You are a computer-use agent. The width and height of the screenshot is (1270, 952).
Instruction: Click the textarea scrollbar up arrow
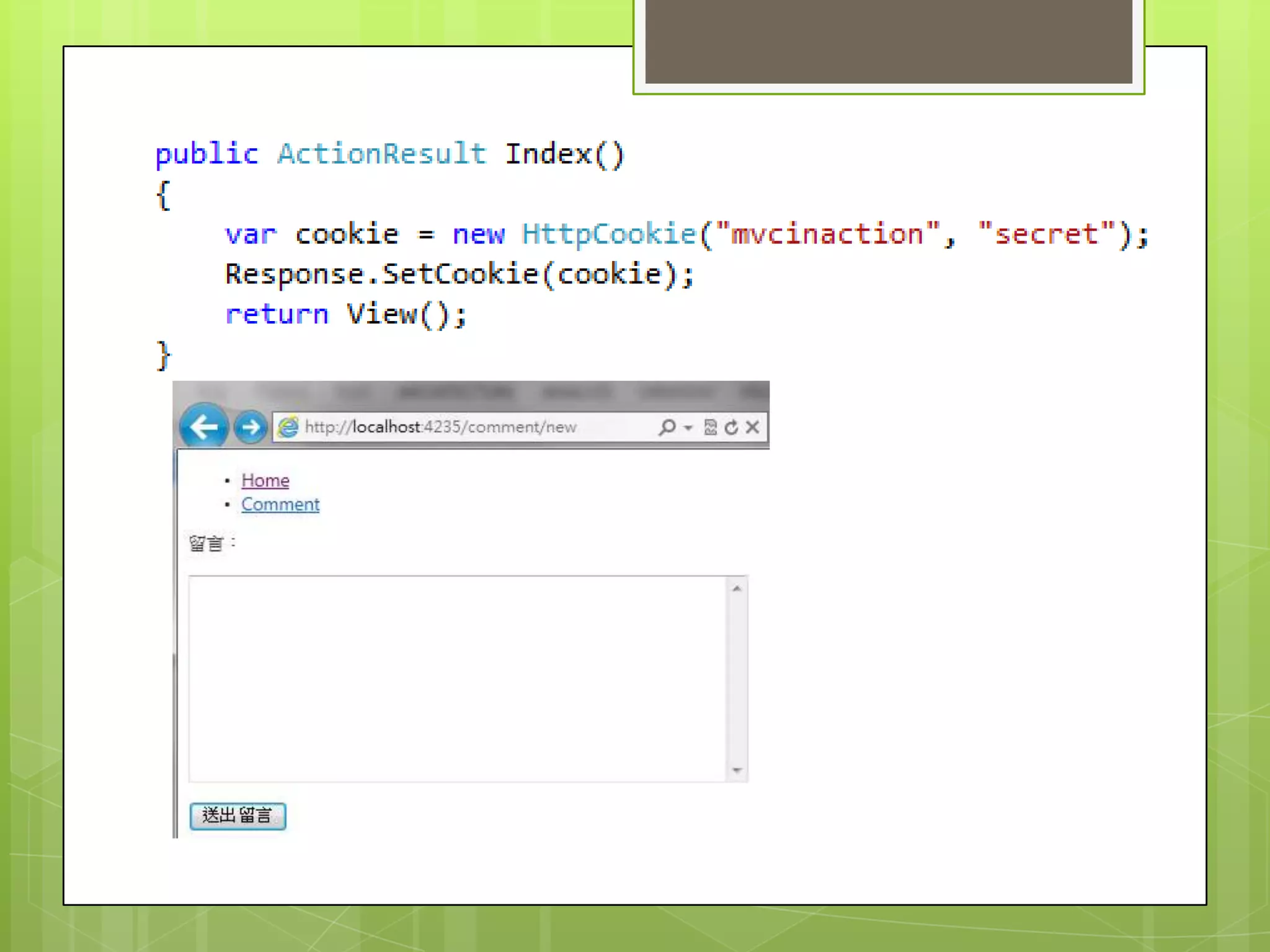tap(737, 588)
